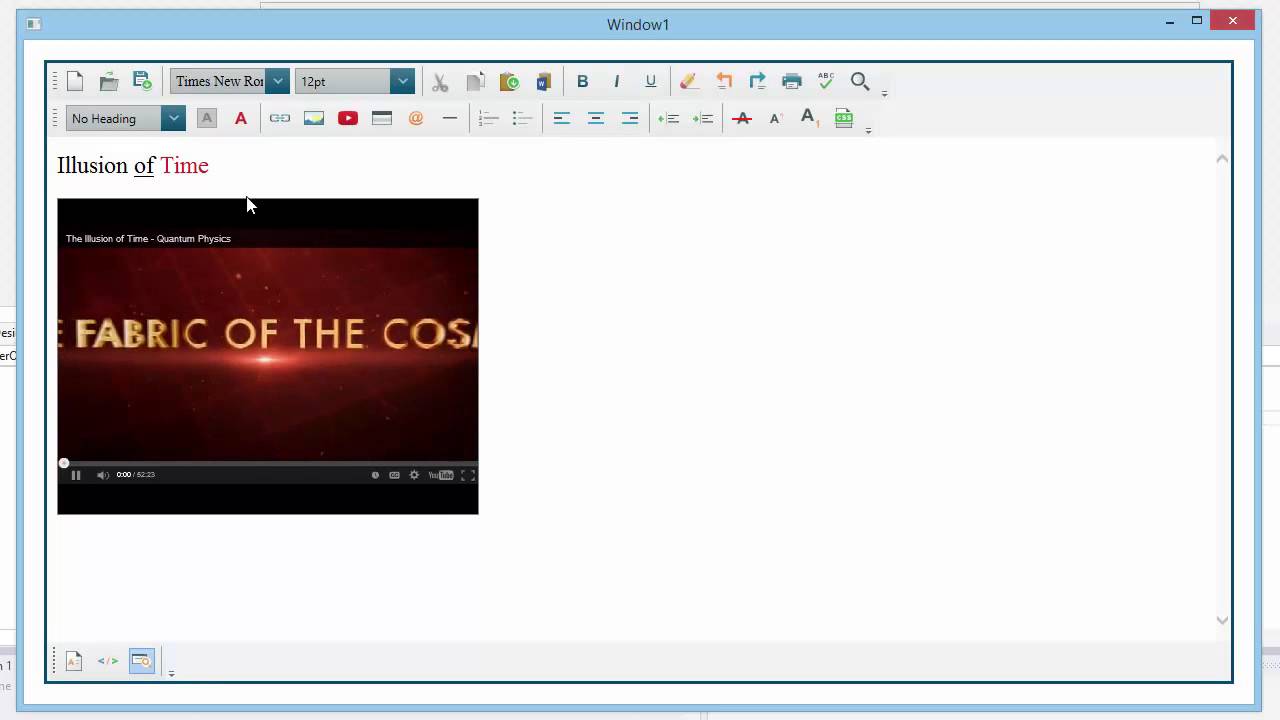Toggle strikethrough formatting
Image resolution: width=1280 pixels, height=720 pixels.
pyautogui.click(x=742, y=118)
